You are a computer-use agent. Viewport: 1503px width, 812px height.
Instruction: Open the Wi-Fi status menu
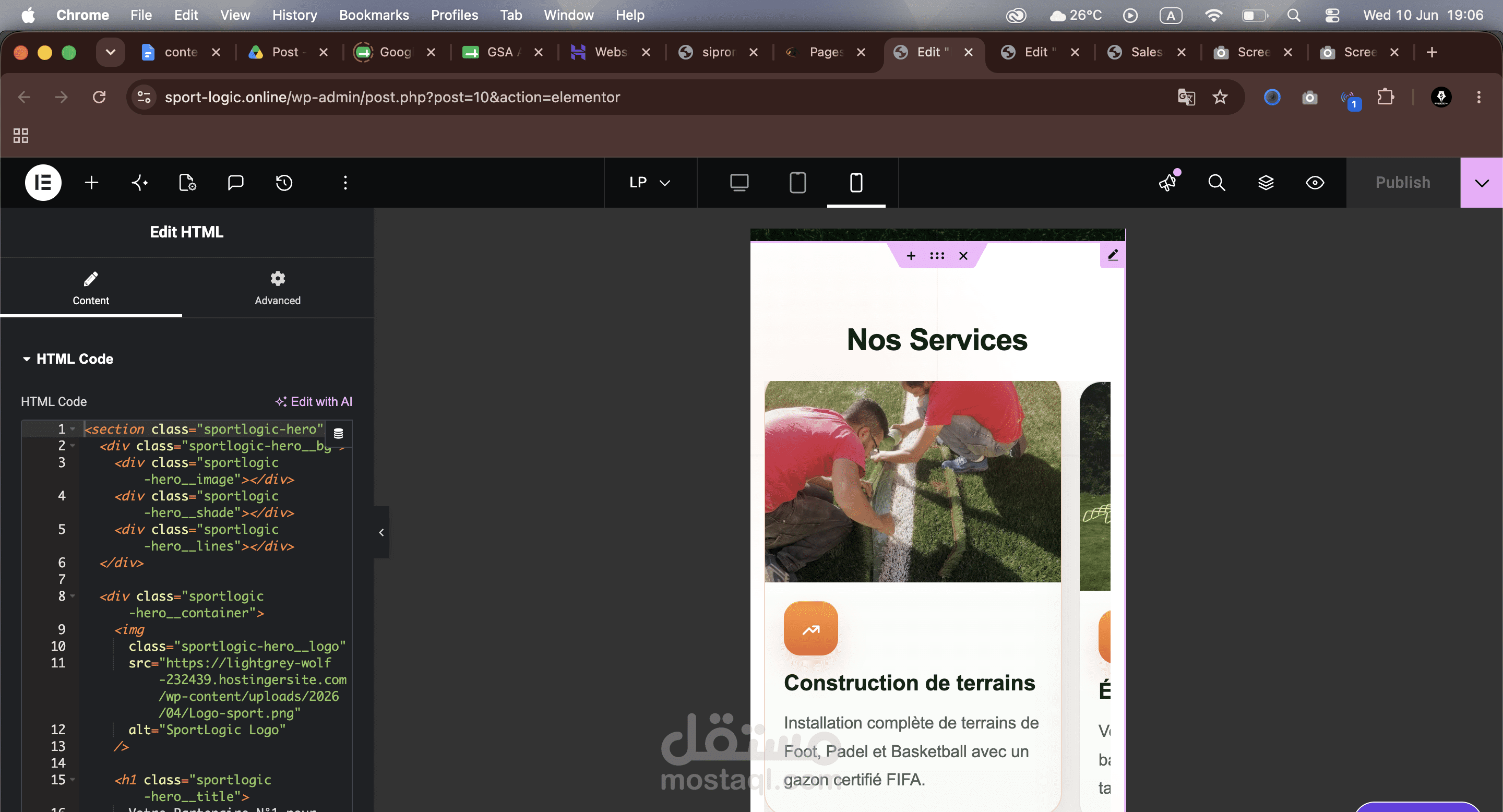click(1213, 15)
